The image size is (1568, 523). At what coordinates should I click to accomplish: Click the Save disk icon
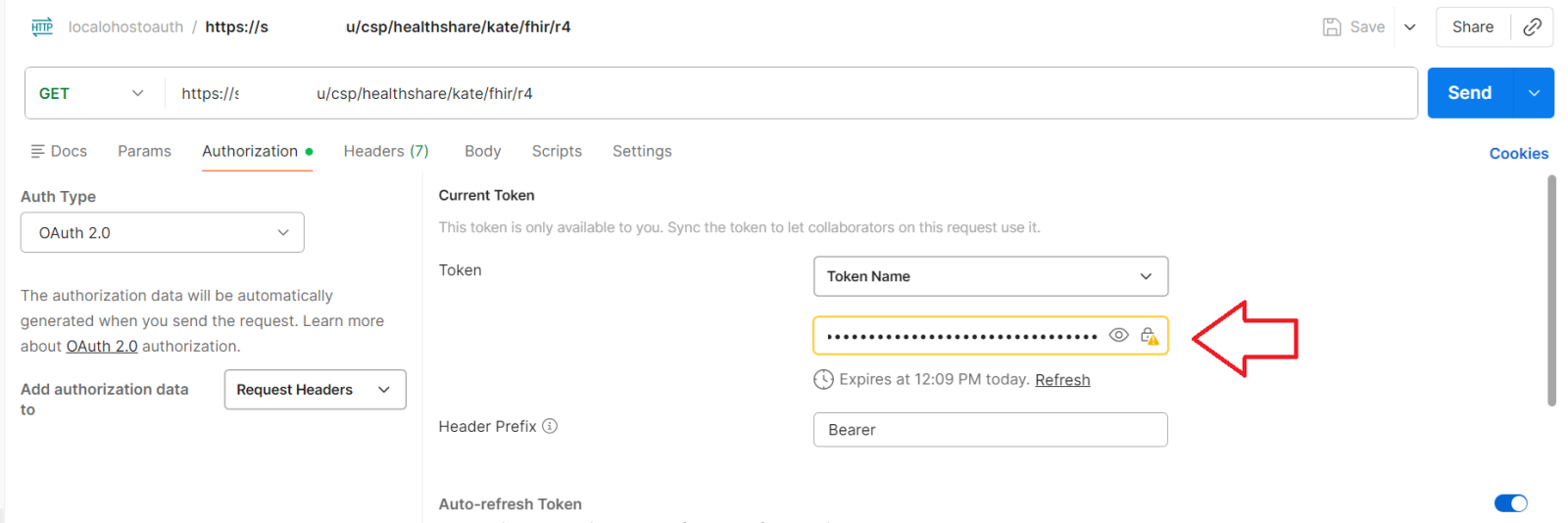1332,27
